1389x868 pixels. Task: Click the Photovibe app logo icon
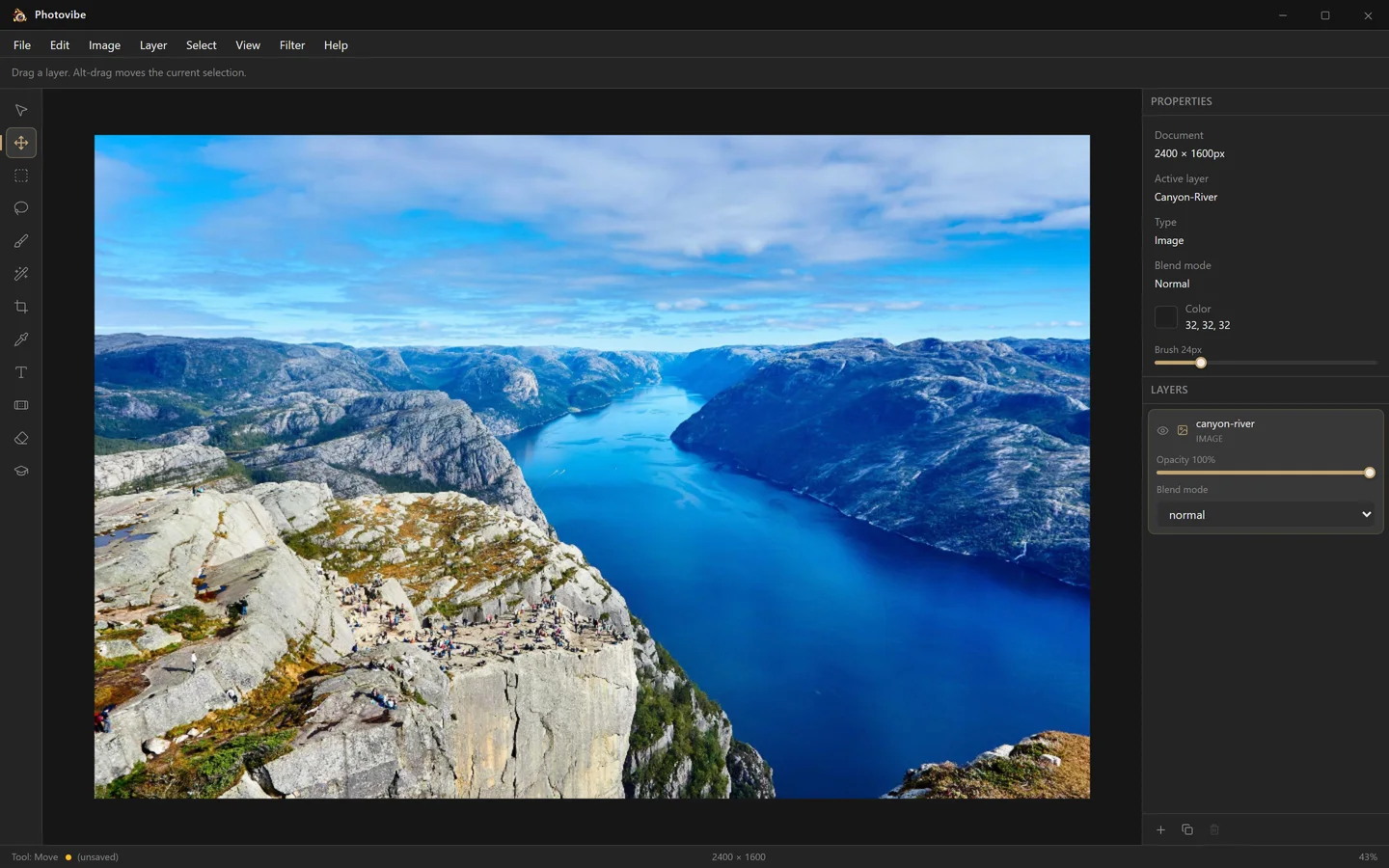19,14
